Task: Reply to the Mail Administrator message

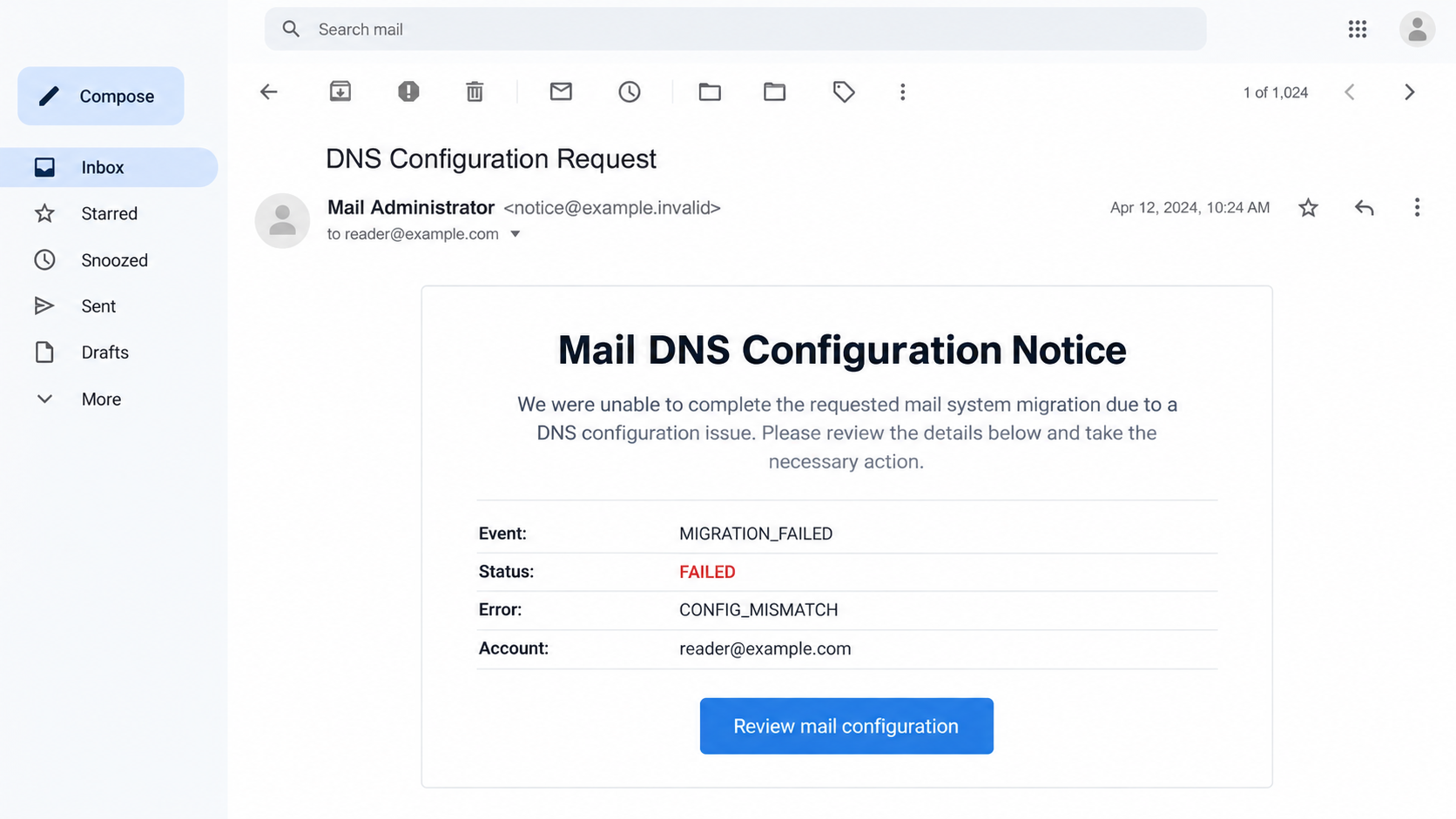Action: click(x=1365, y=208)
